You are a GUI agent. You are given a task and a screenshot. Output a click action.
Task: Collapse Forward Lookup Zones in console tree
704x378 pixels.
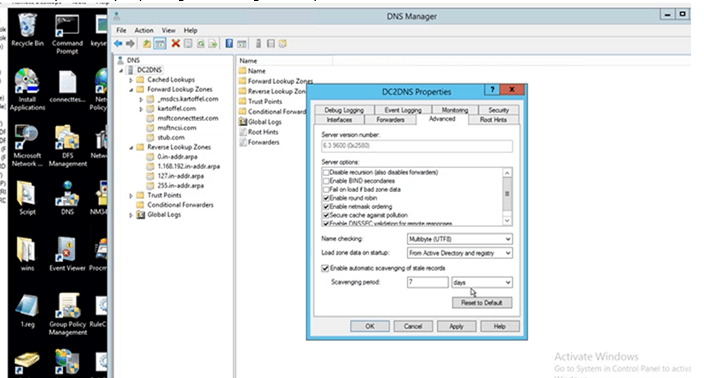pos(131,90)
